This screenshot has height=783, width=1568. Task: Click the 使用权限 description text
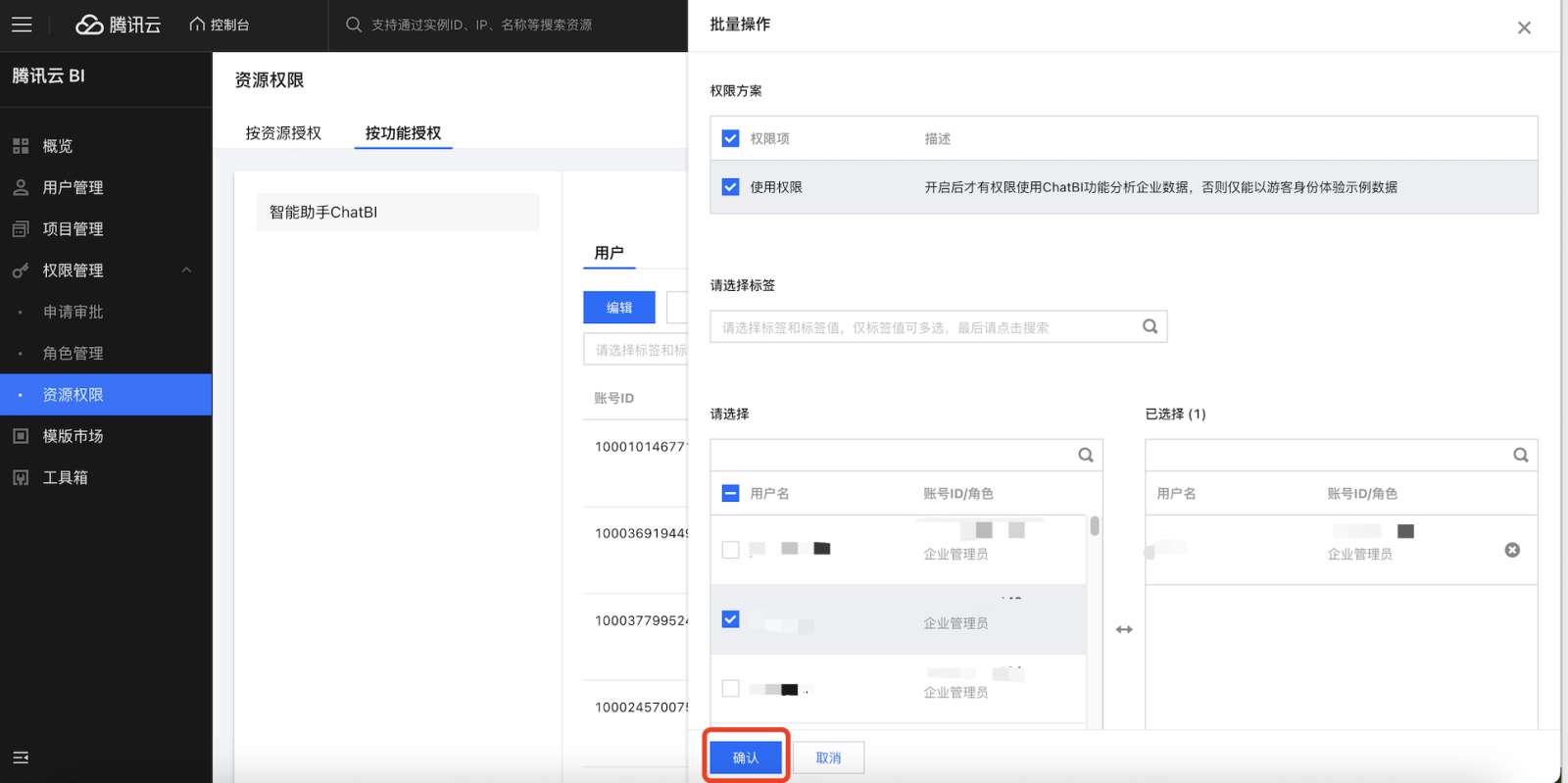(x=1161, y=187)
